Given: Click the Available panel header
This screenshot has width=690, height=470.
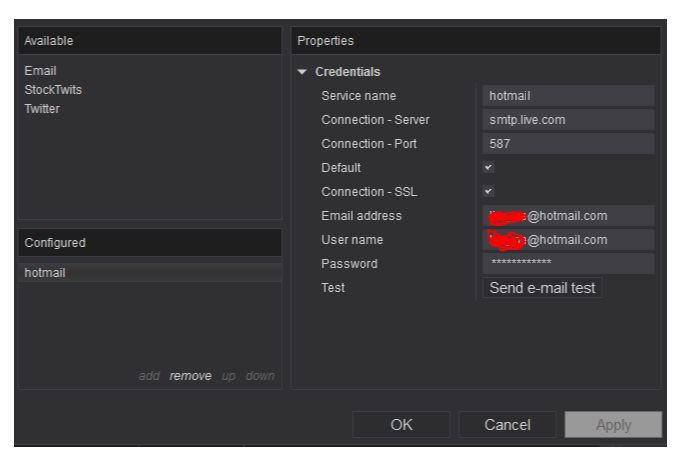Looking at the screenshot, I should click(150, 40).
